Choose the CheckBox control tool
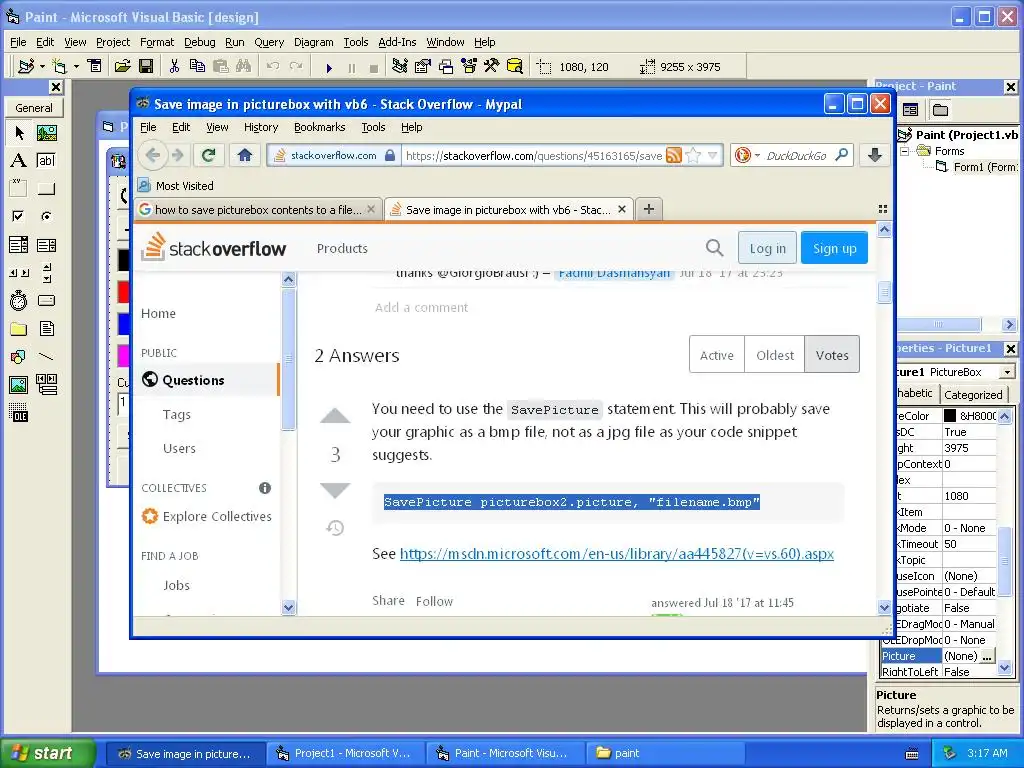1024x768 pixels. click(18, 216)
